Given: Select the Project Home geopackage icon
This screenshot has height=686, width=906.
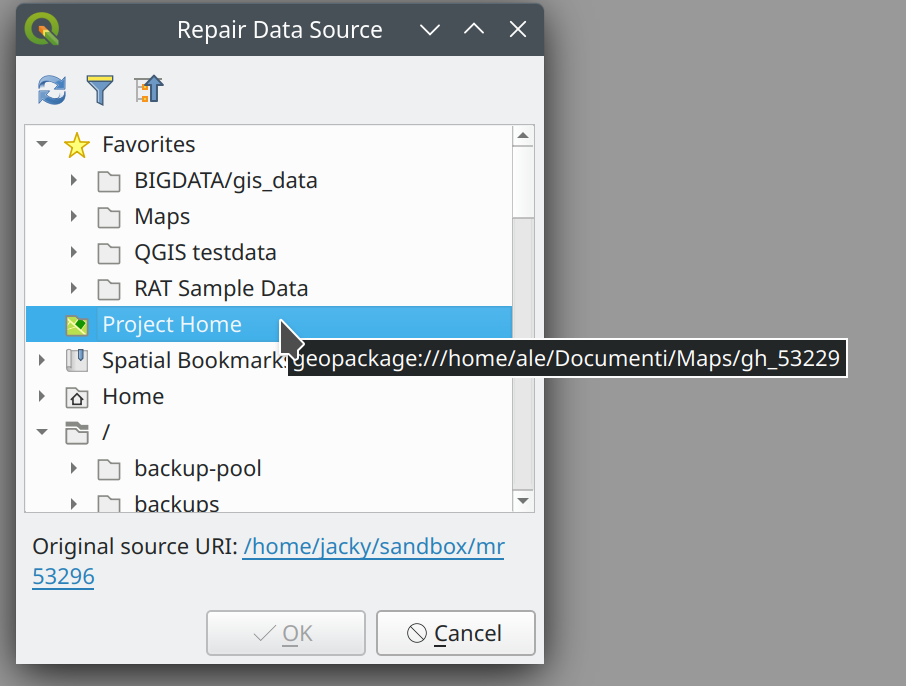Looking at the screenshot, I should (x=76, y=324).
